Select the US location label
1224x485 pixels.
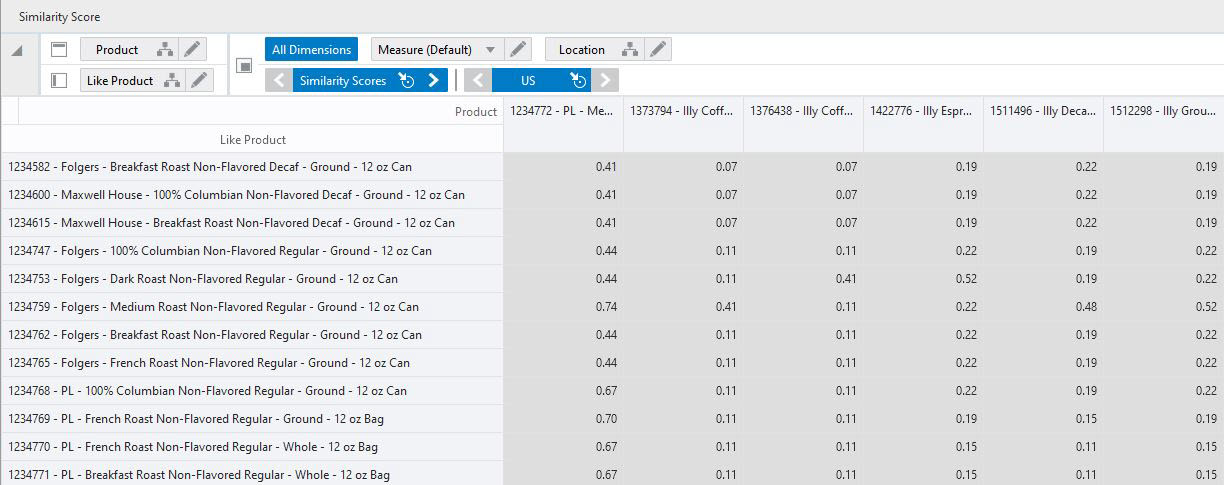[528, 81]
